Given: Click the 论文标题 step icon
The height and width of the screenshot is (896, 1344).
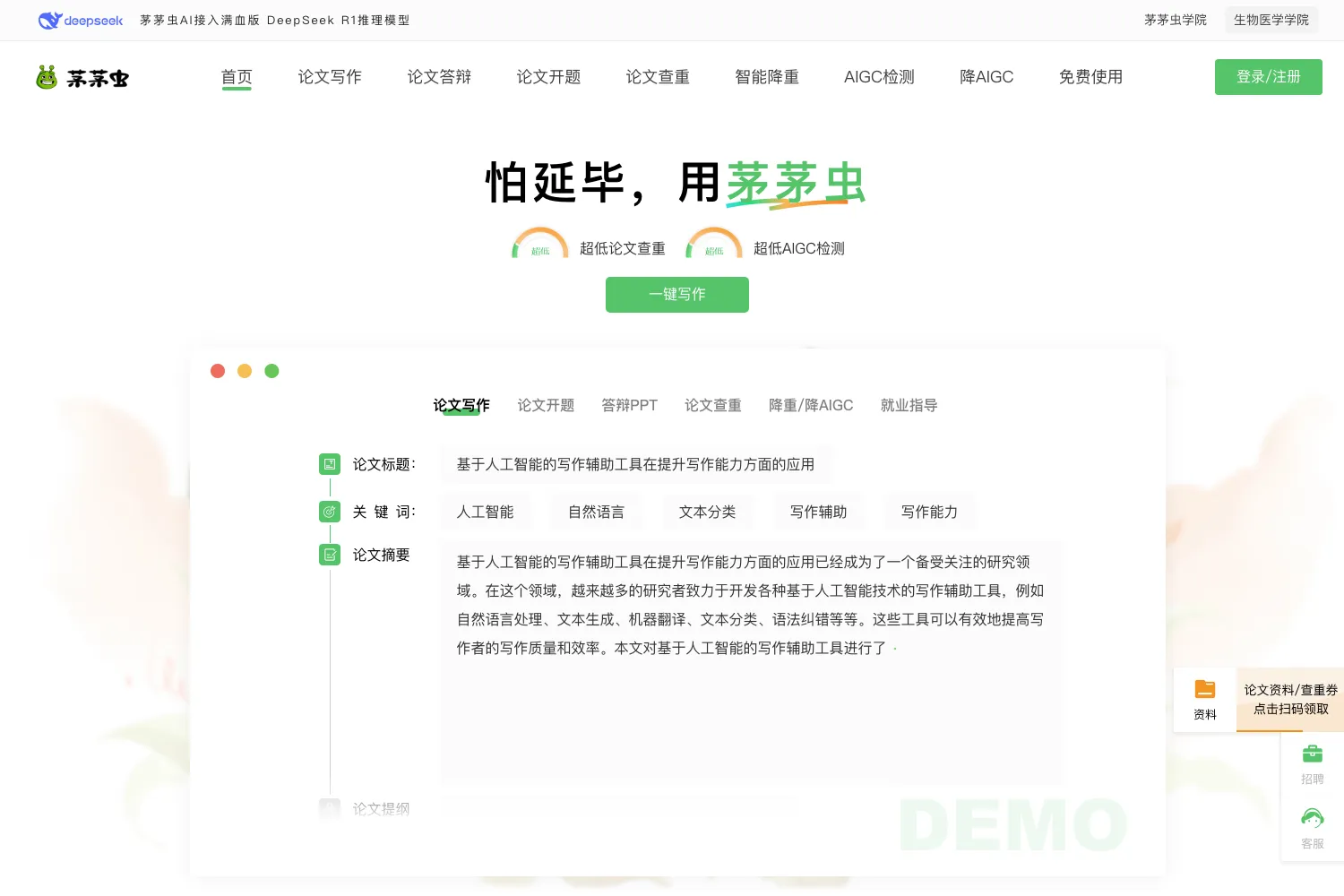Looking at the screenshot, I should pyautogui.click(x=330, y=464).
